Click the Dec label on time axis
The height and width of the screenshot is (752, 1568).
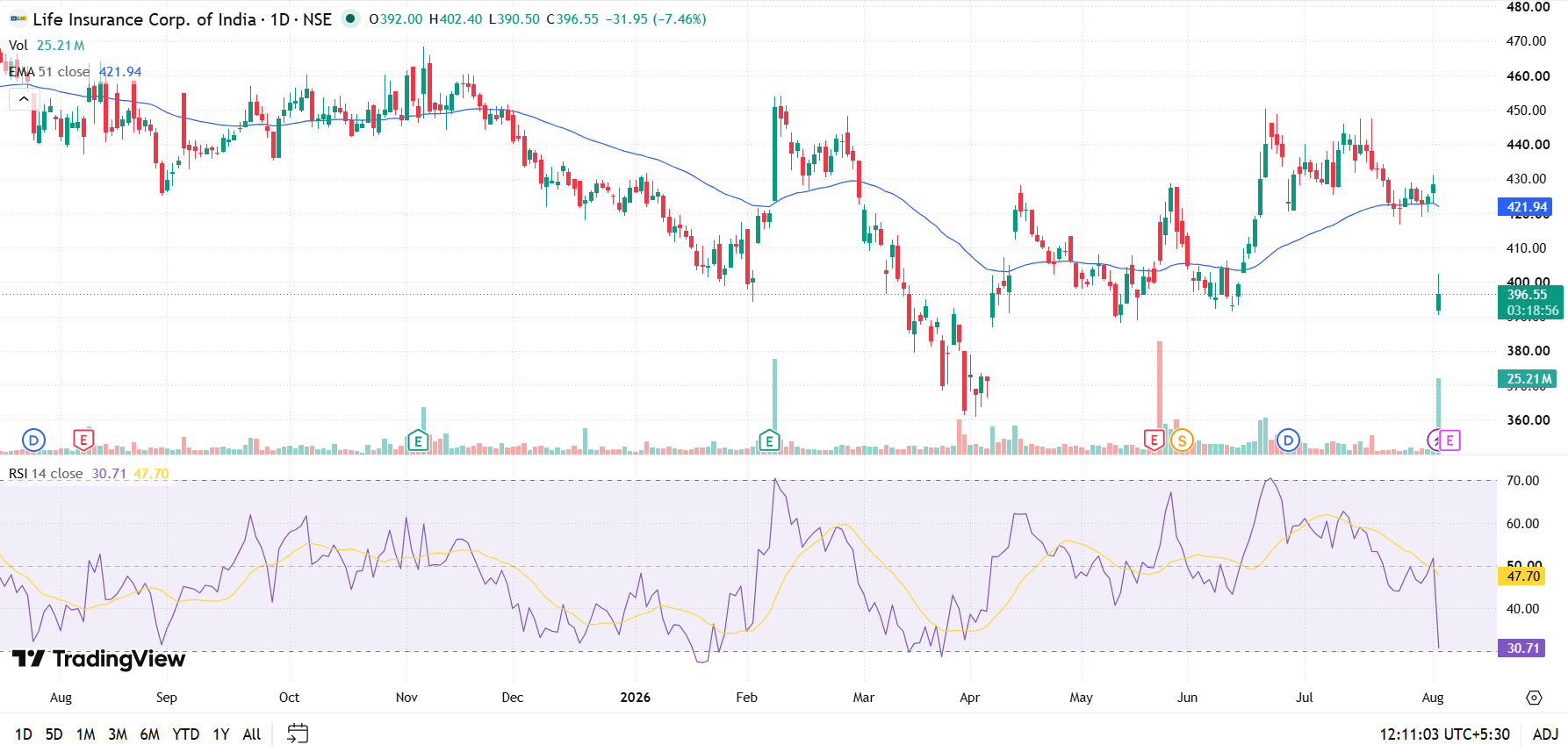513,697
